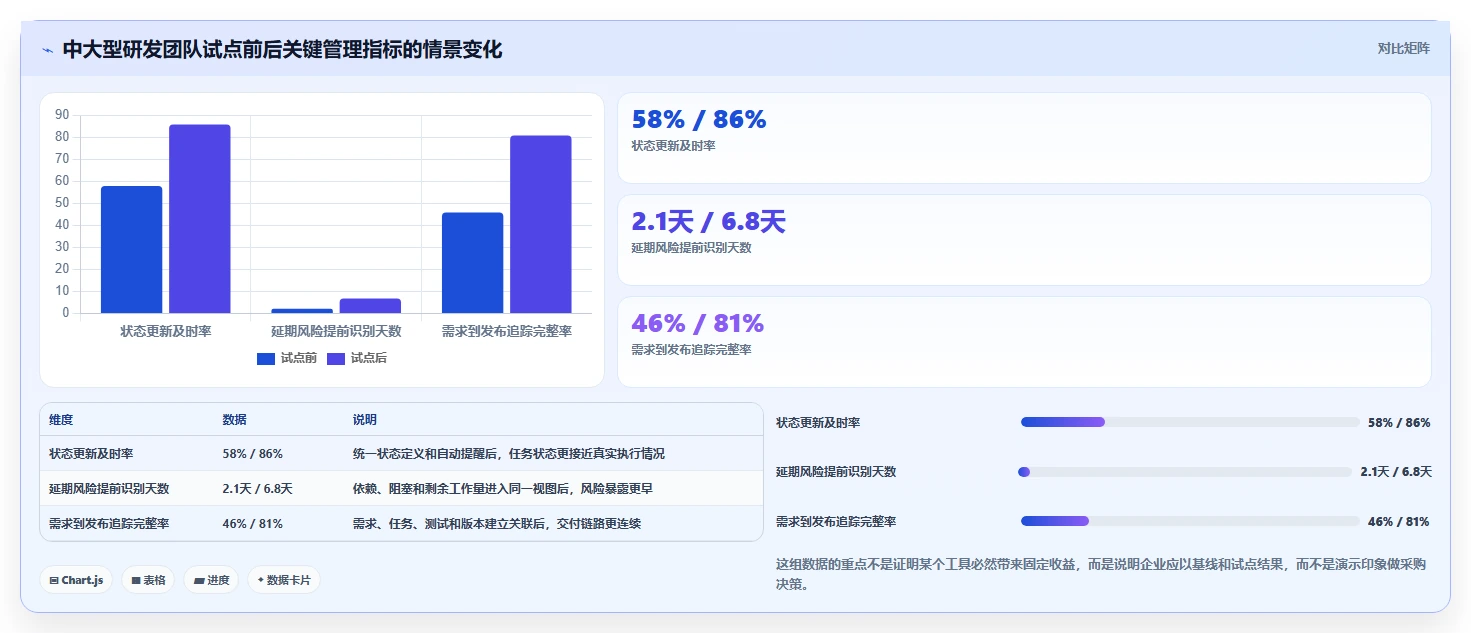Click chart x-axis label 延期风险提前识别天数

(x=336, y=331)
